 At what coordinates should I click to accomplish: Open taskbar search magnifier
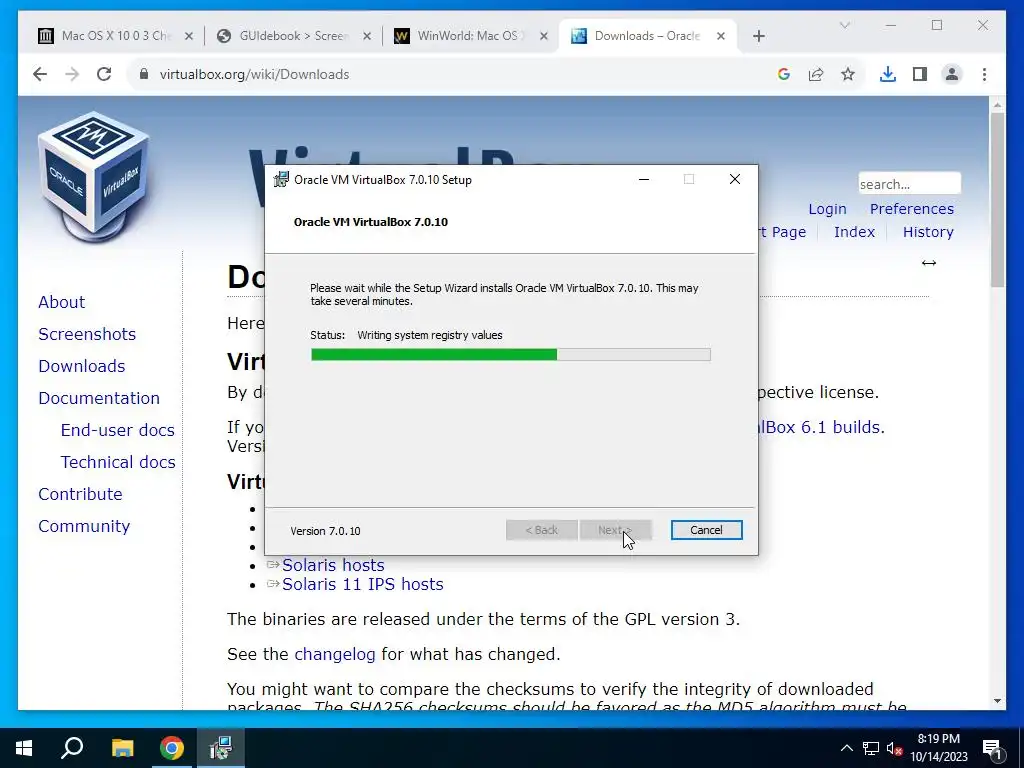coord(72,748)
